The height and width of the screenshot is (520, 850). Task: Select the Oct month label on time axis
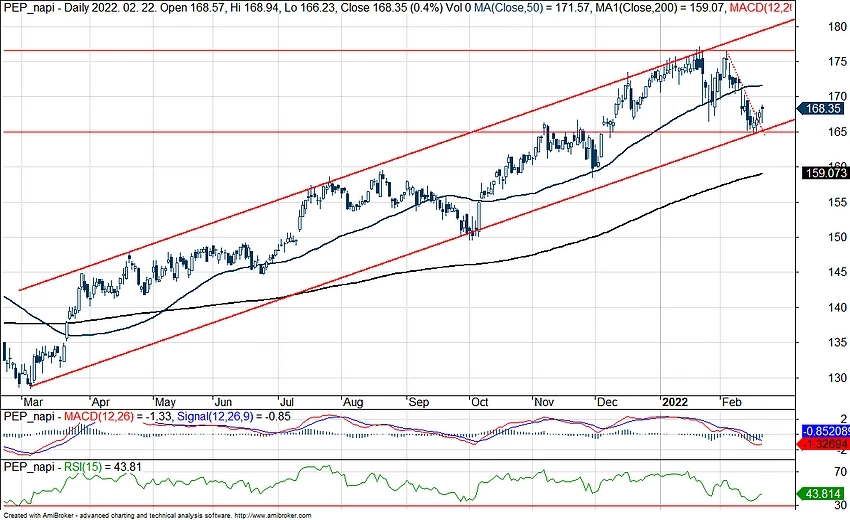pyautogui.click(x=479, y=402)
